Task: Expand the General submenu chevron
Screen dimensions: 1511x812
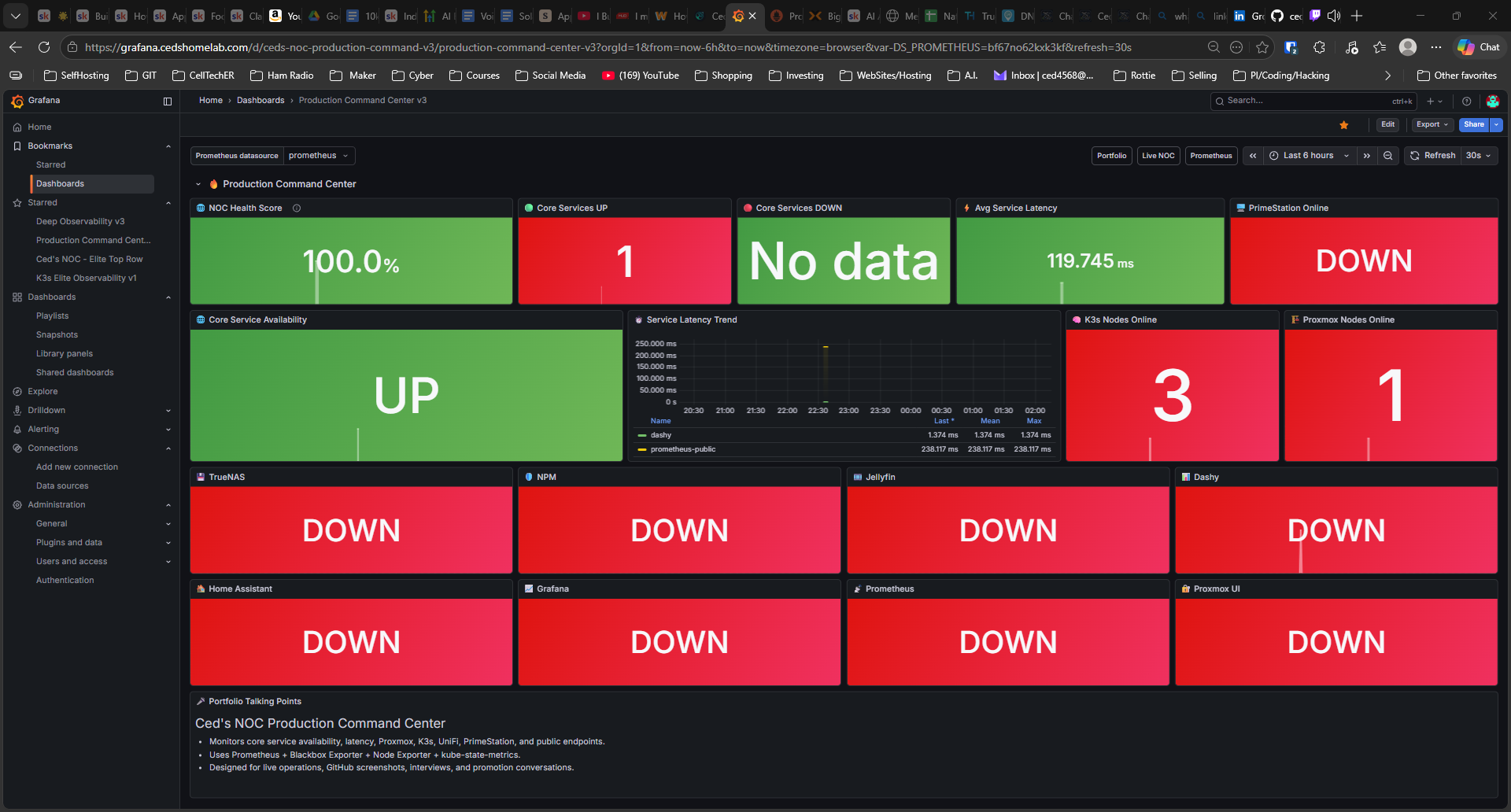Action: [168, 523]
